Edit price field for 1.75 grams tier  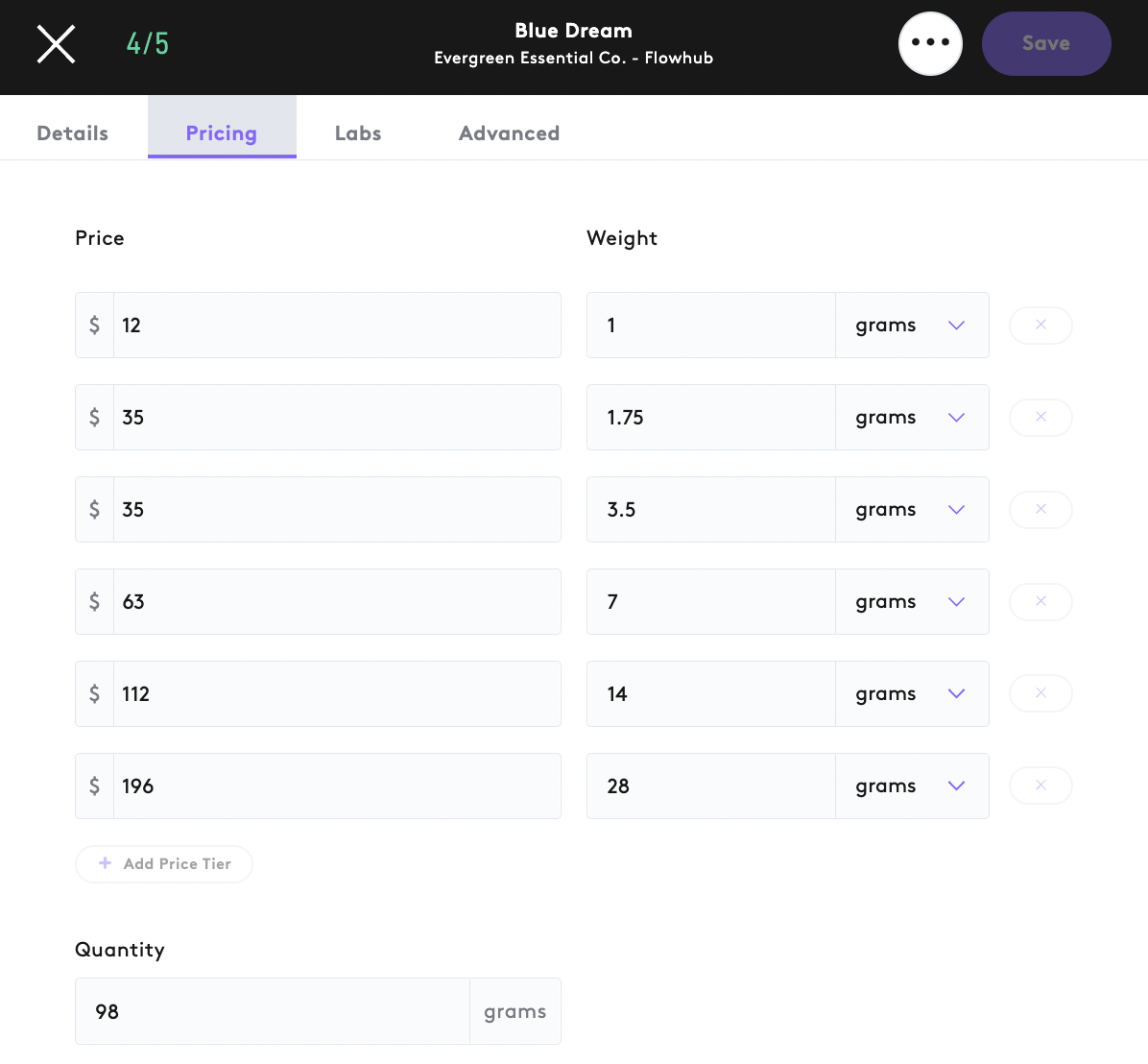pos(338,418)
